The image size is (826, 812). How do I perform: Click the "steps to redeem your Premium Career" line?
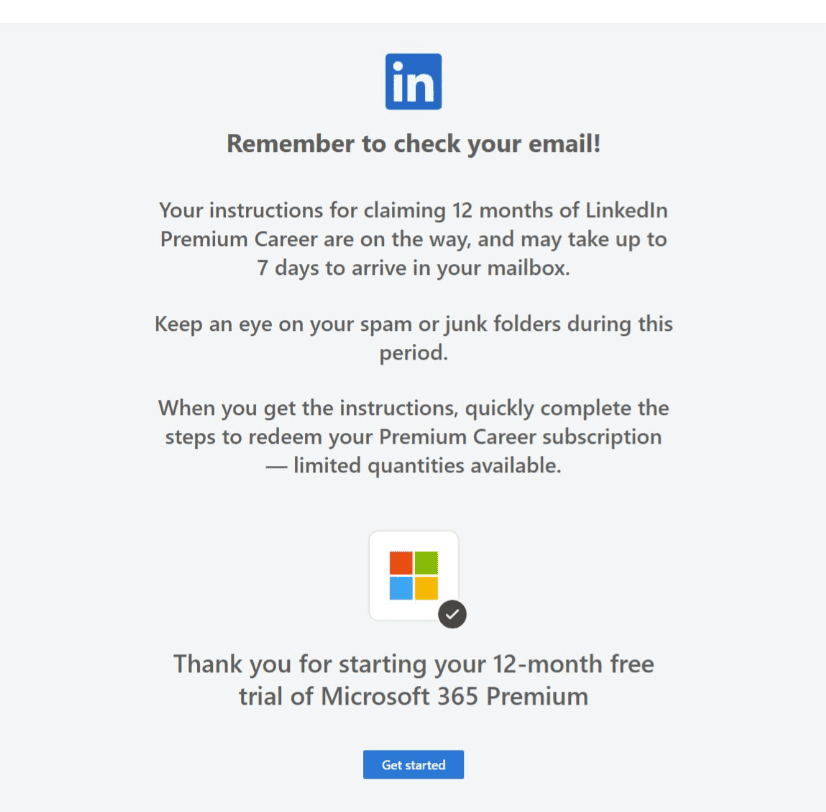point(413,437)
